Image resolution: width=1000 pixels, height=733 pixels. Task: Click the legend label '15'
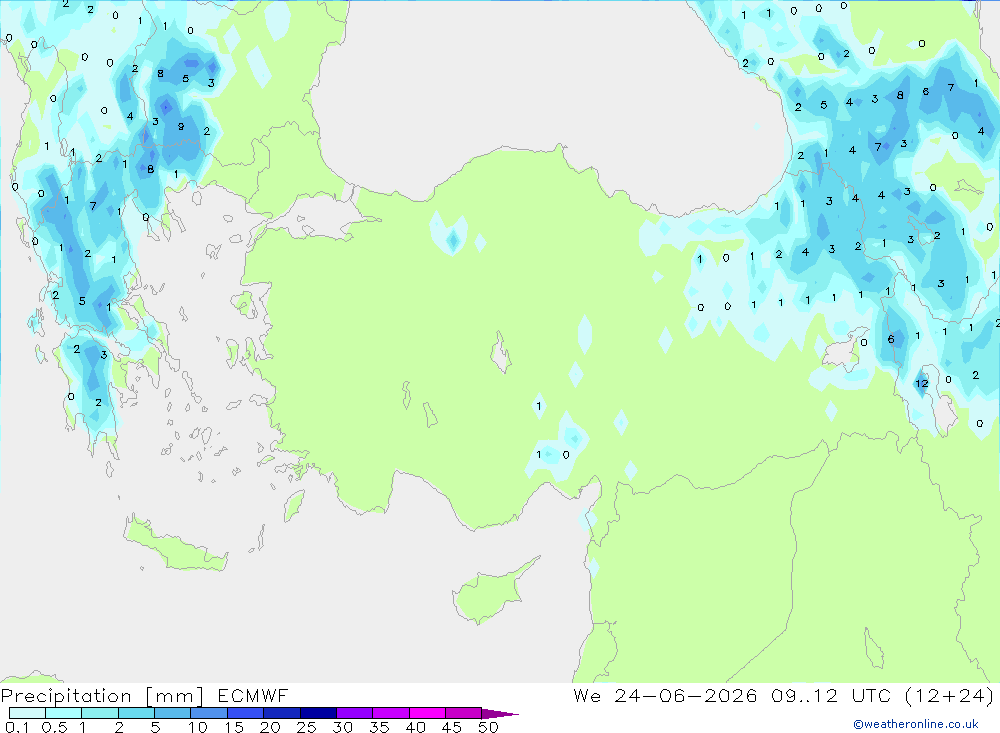coord(234,727)
